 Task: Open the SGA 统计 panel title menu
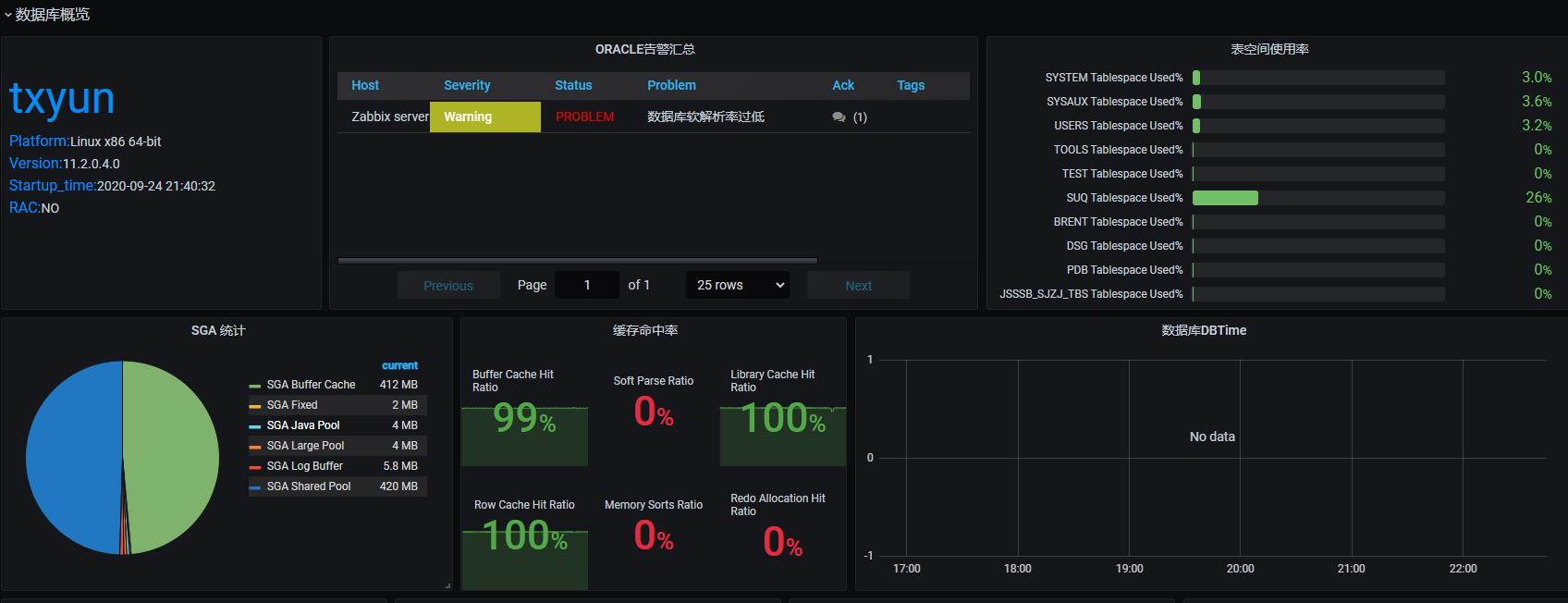(218, 330)
